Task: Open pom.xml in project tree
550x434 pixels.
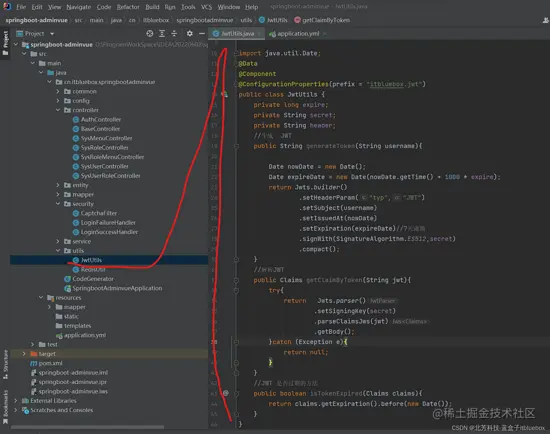Action: point(50,363)
